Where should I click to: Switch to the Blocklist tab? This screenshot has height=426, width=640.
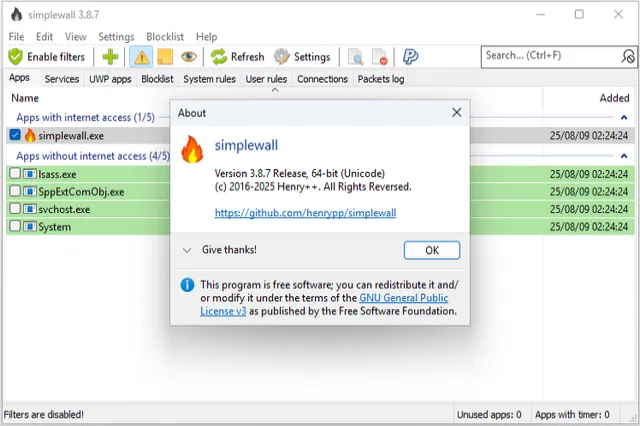click(157, 79)
